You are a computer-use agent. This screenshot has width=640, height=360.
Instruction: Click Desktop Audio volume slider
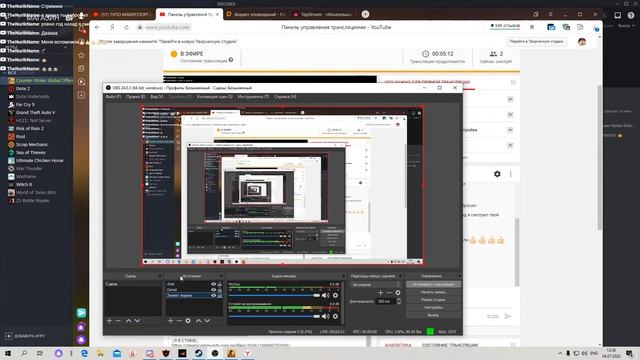coord(274,316)
